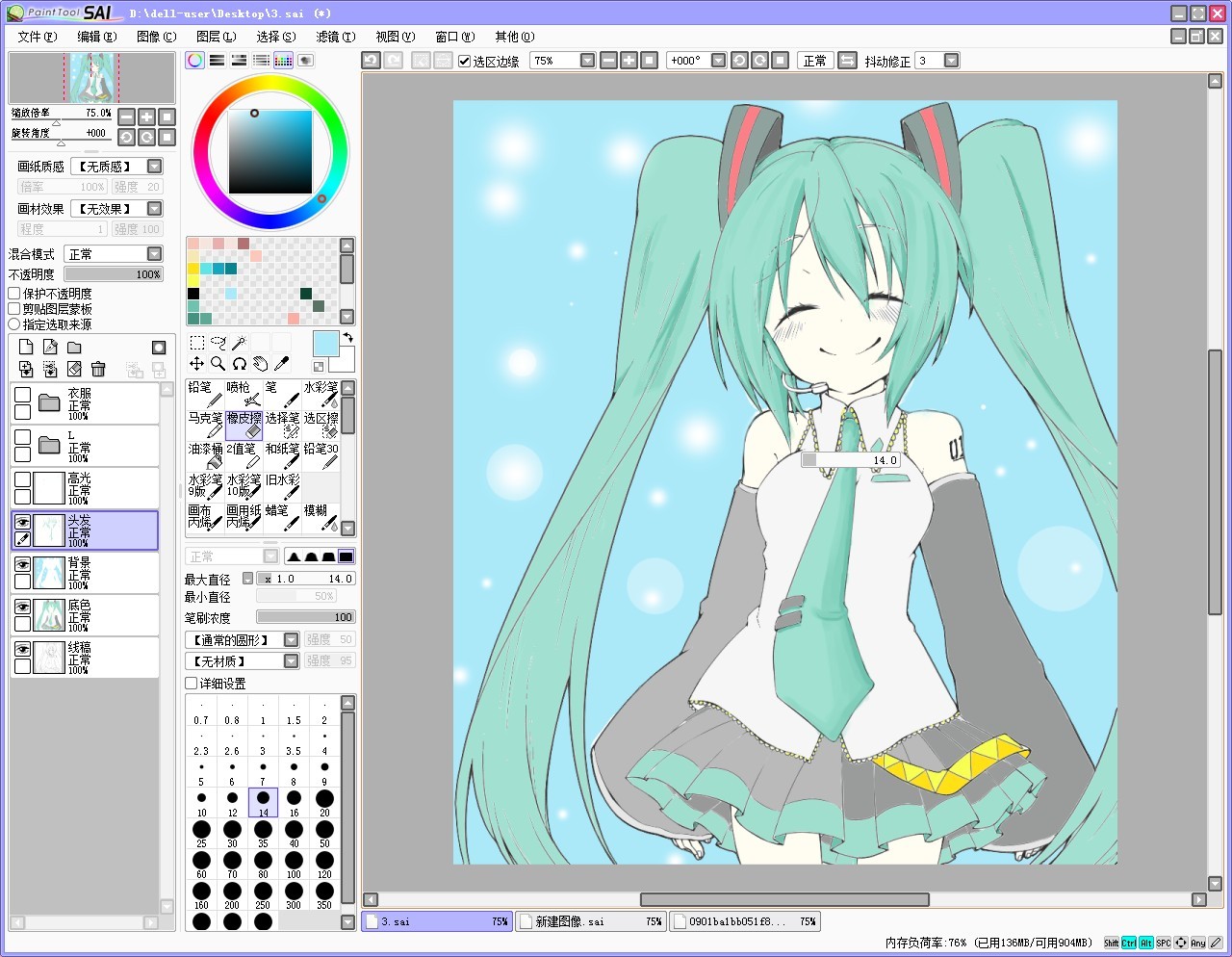Click the light blue foreground color swatch

[325, 344]
